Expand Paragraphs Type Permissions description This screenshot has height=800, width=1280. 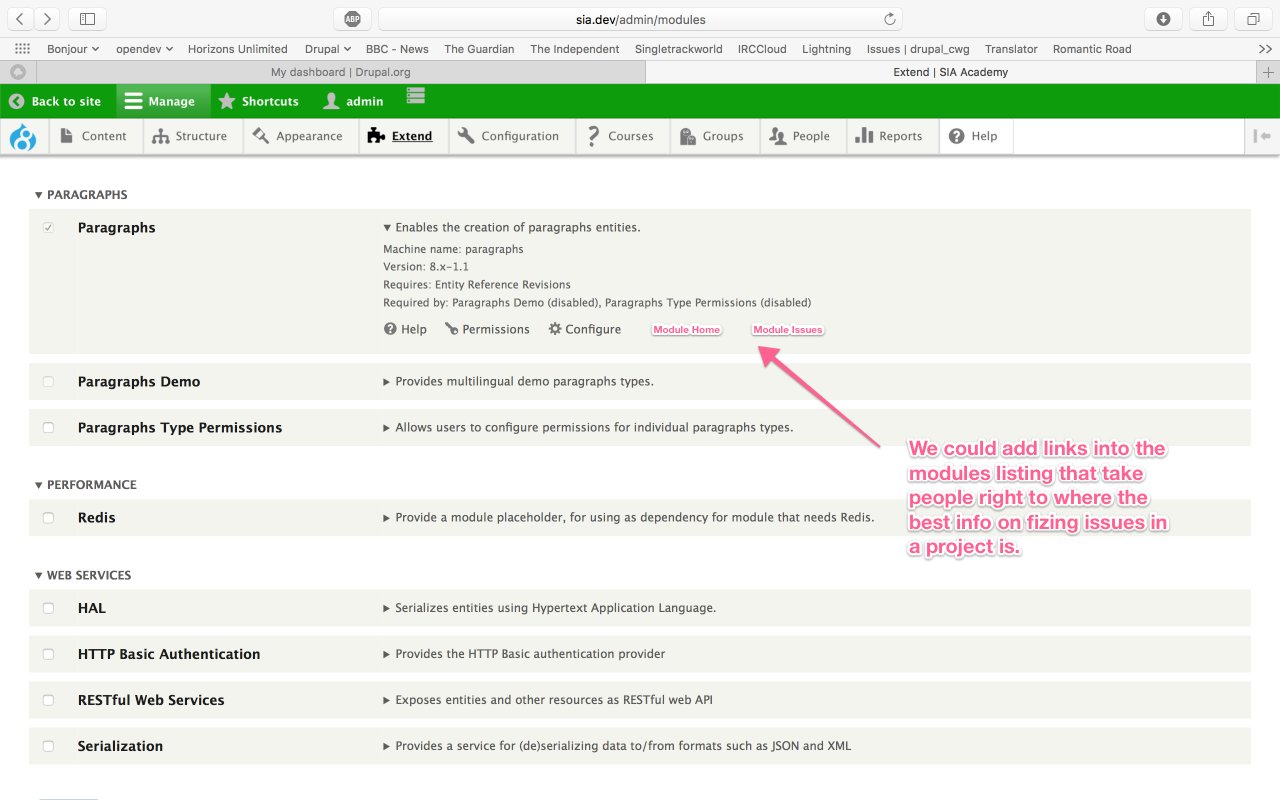588,428
